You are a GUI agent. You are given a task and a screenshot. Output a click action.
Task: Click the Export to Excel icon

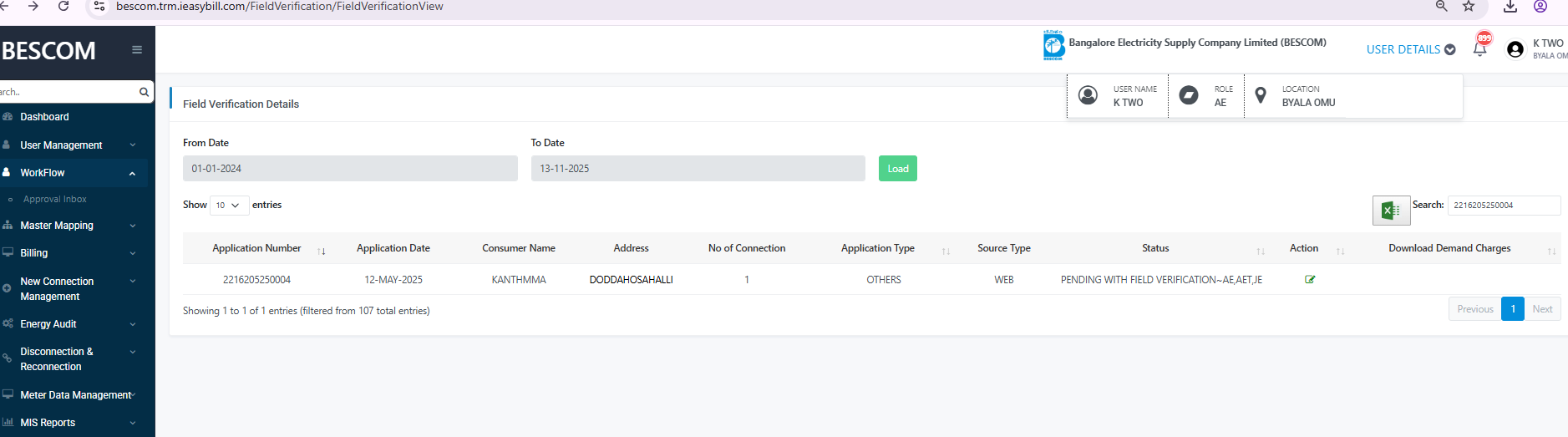click(x=1391, y=211)
